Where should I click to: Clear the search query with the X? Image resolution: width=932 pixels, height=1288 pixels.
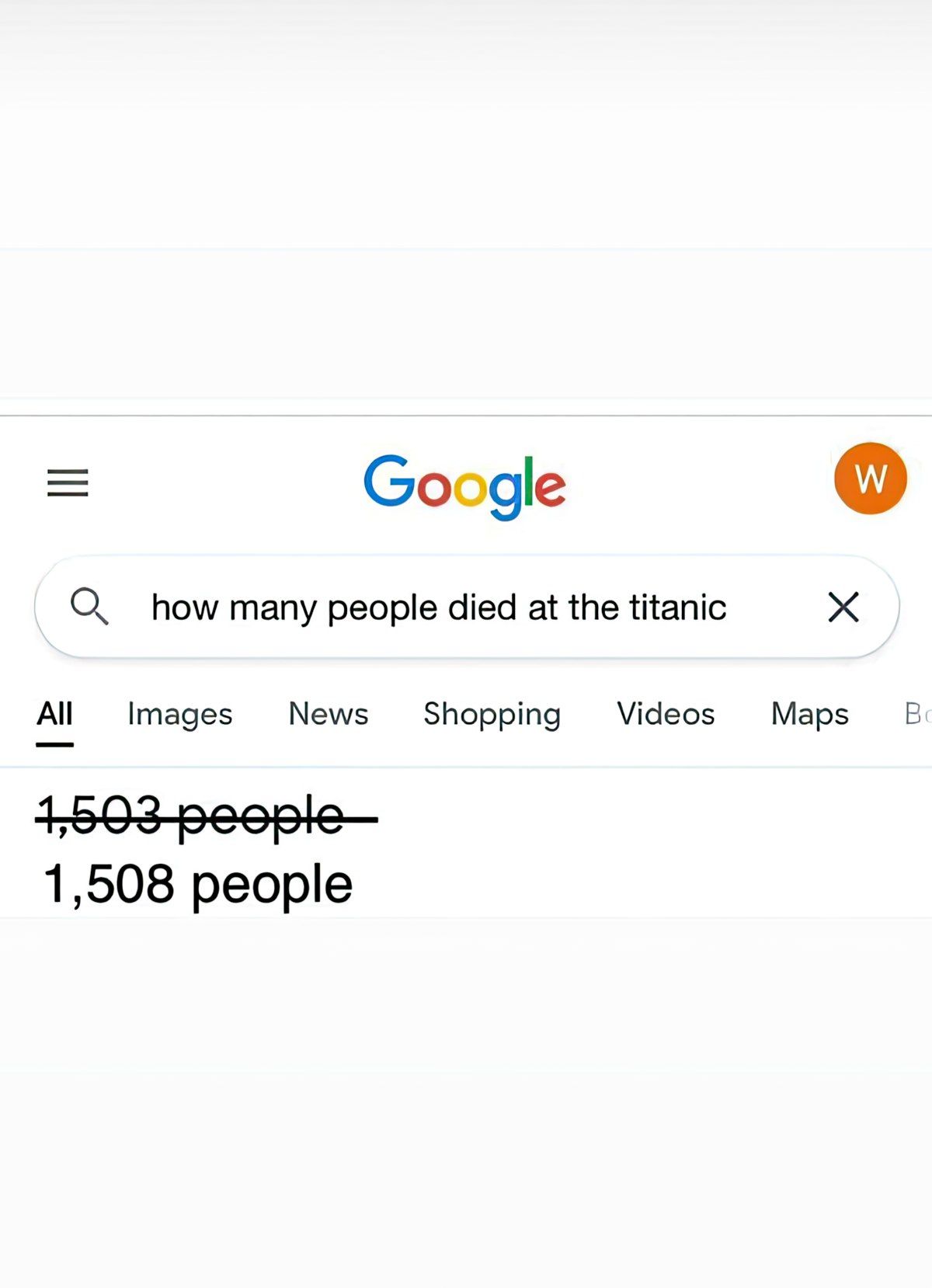point(843,607)
